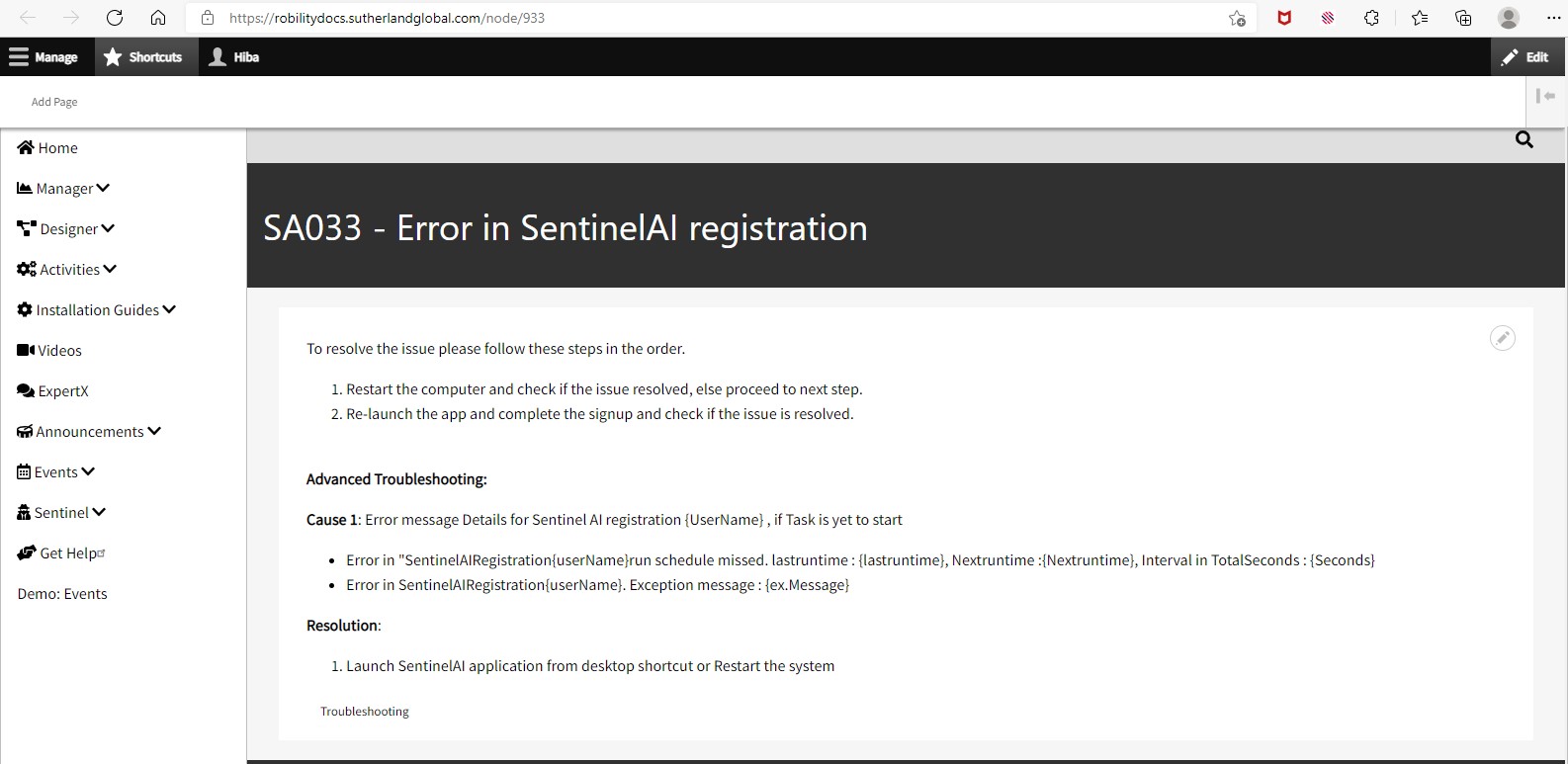This screenshot has width=1568, height=764.
Task: Click the browser profile avatar icon
Action: point(1508,18)
